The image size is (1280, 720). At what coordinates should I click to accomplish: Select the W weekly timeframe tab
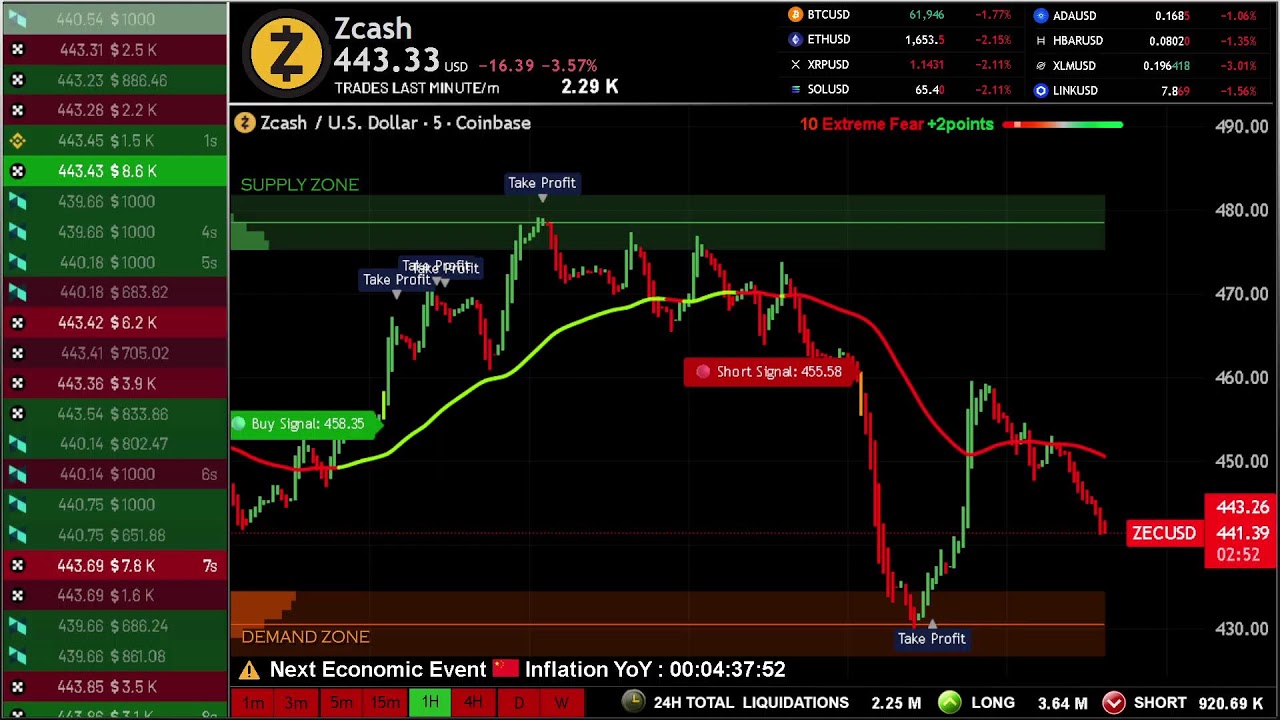562,703
